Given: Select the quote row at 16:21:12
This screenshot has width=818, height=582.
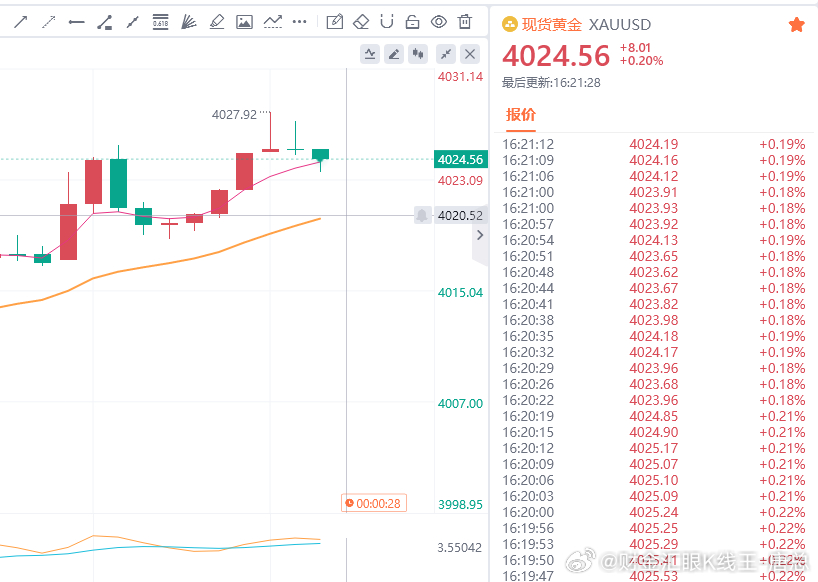Looking at the screenshot, I should pos(654,144).
